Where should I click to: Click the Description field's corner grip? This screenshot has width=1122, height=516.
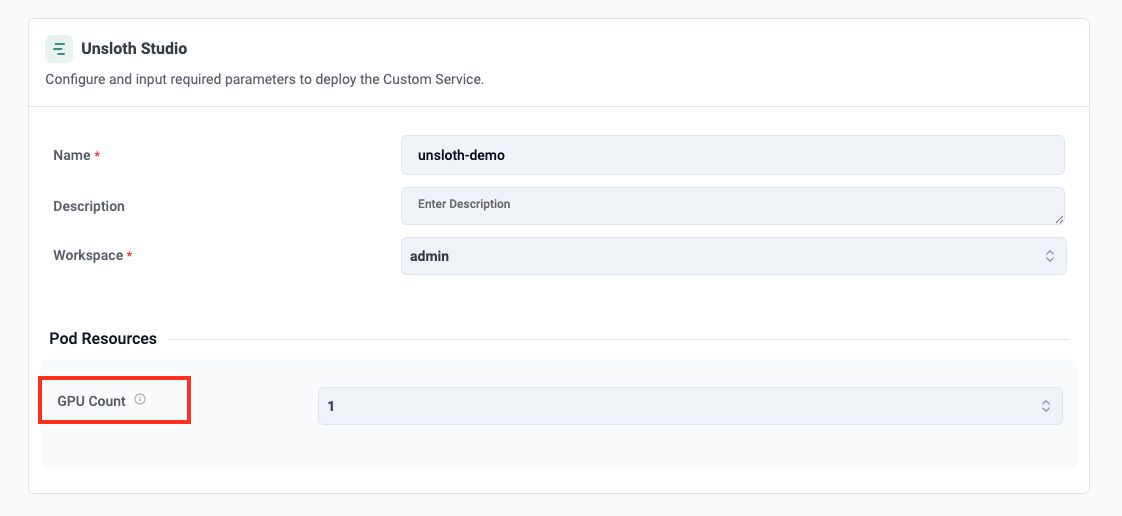click(1058, 219)
